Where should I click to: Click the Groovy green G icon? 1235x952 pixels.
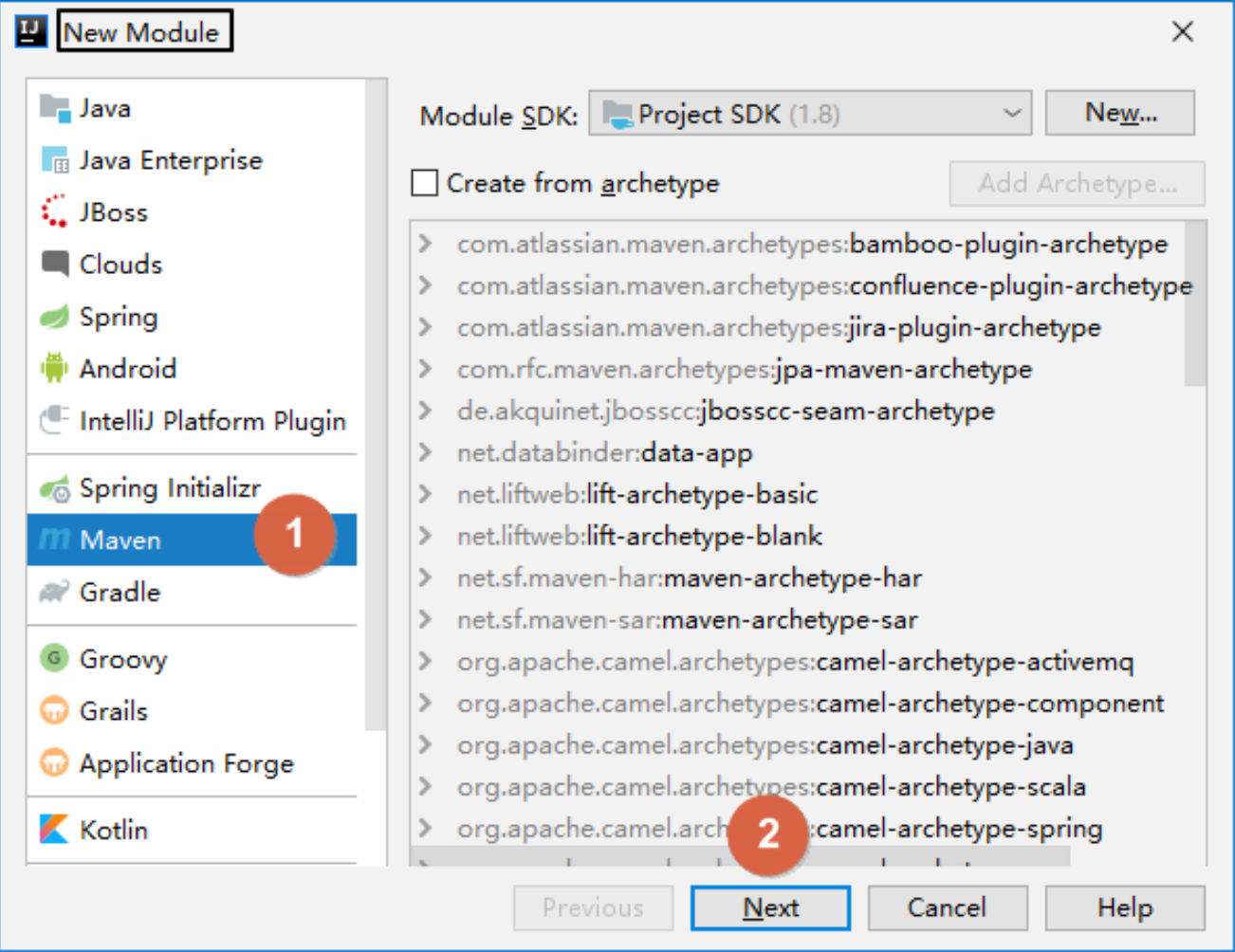(x=55, y=657)
